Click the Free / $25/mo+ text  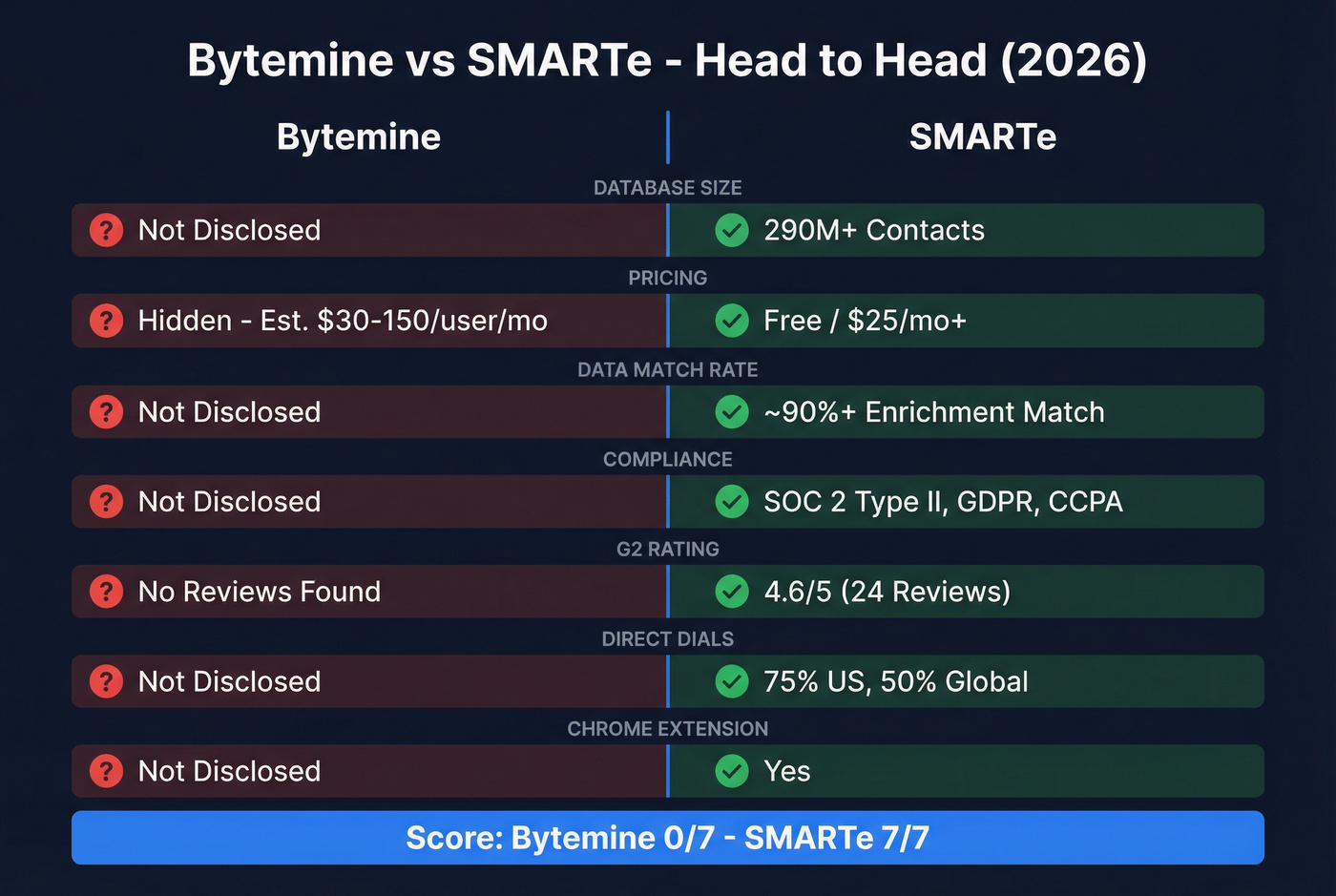[866, 321]
